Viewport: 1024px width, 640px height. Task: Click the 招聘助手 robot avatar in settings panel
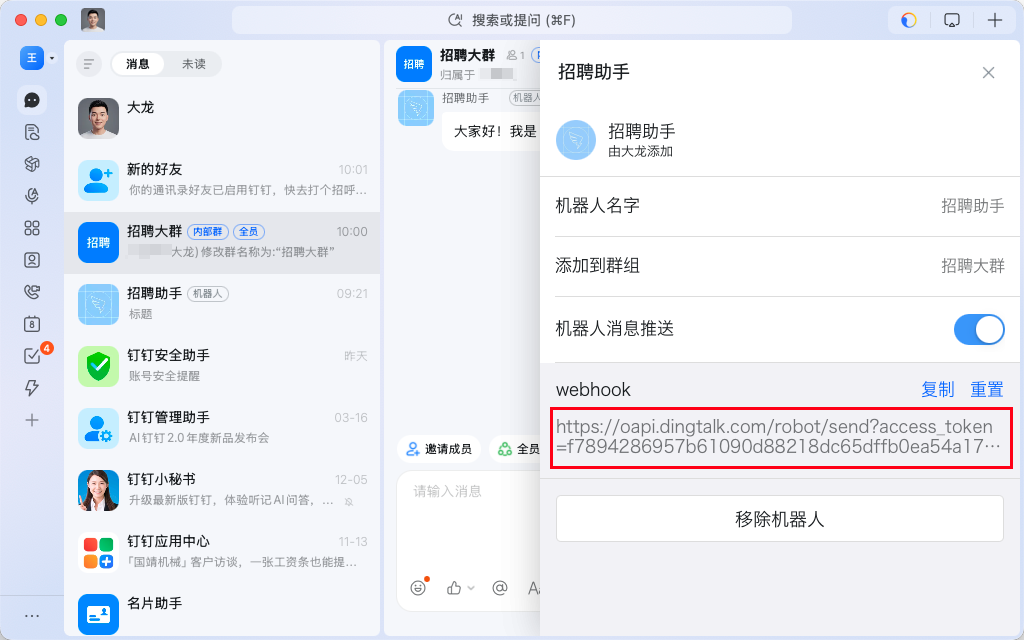point(576,140)
